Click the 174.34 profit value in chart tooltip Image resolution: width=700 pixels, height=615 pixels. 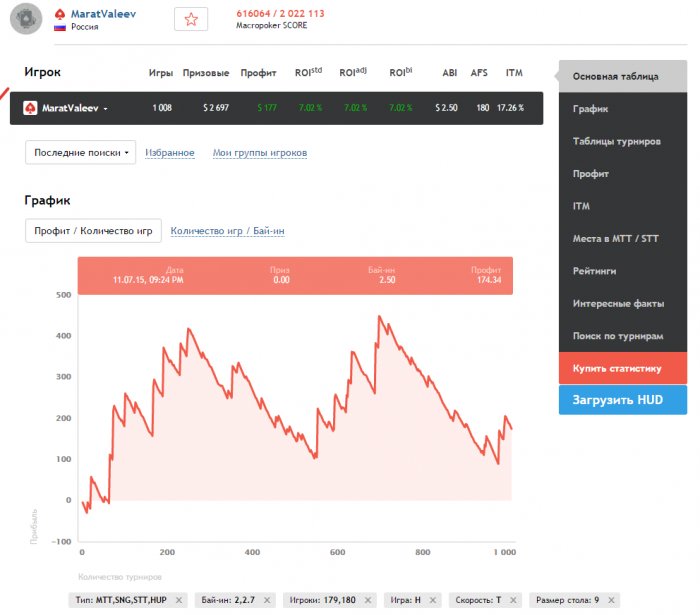[x=489, y=280]
